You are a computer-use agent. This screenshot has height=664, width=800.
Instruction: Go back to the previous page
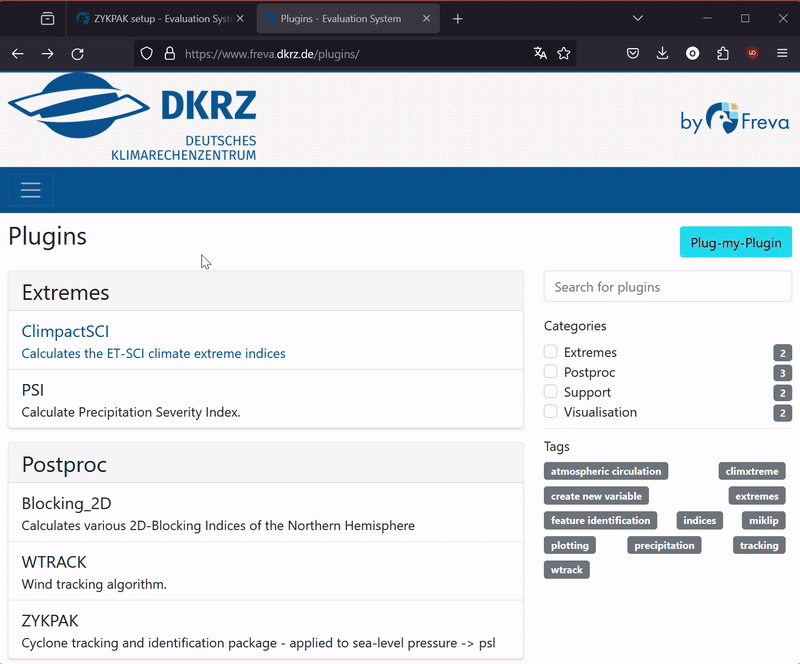pyautogui.click(x=18, y=54)
